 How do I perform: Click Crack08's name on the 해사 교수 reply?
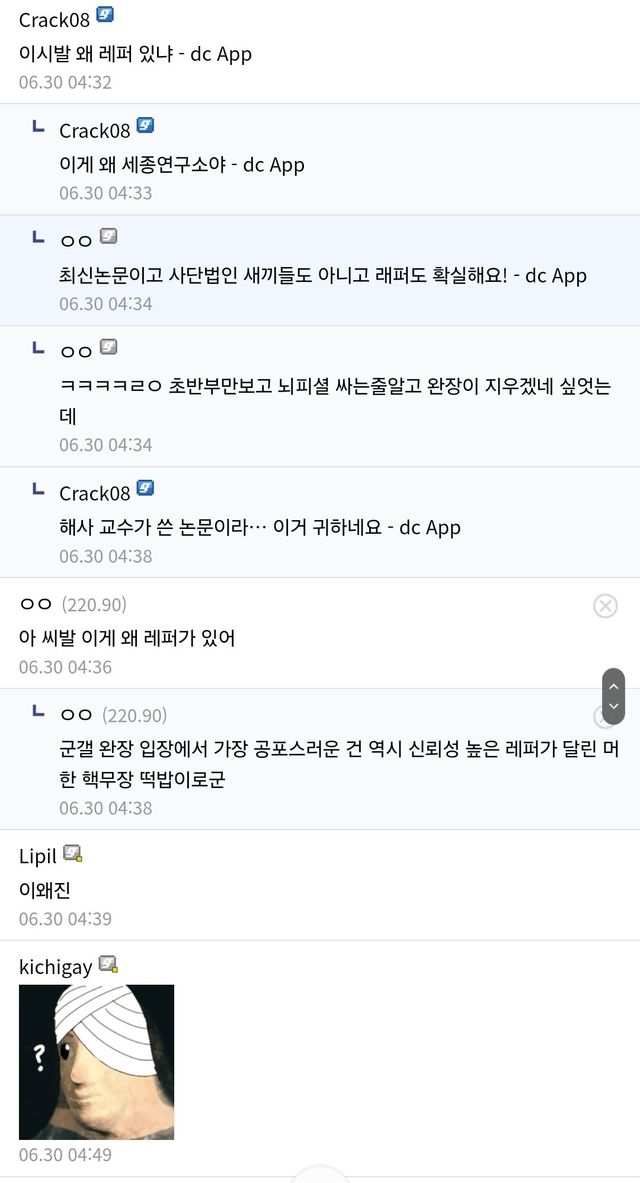tap(94, 493)
